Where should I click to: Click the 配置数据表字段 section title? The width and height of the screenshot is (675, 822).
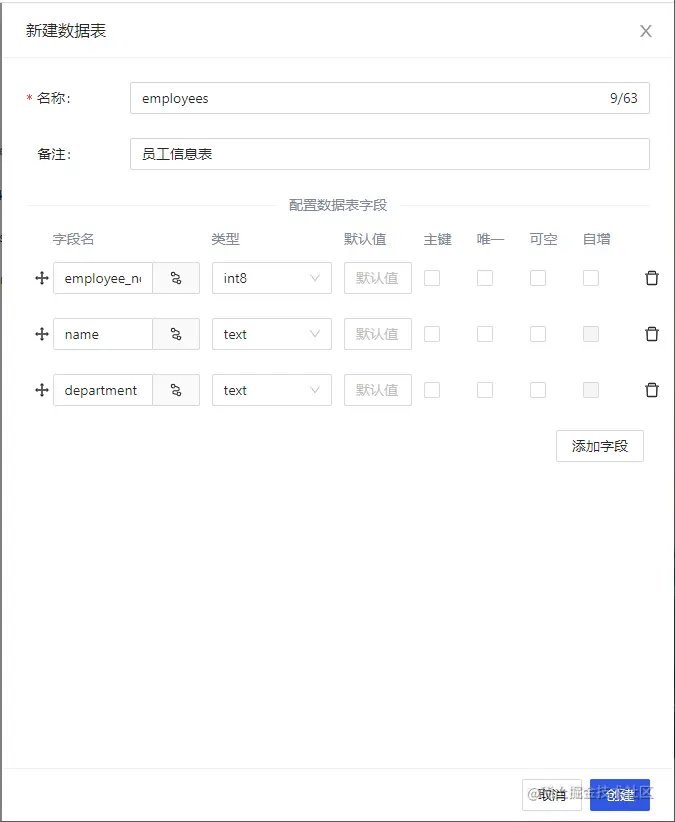(x=338, y=205)
